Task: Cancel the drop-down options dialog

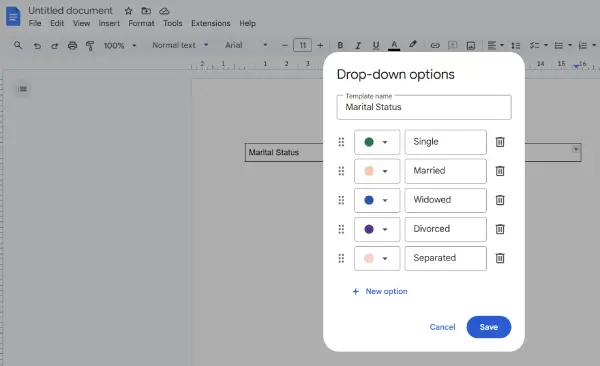Action: (442, 327)
